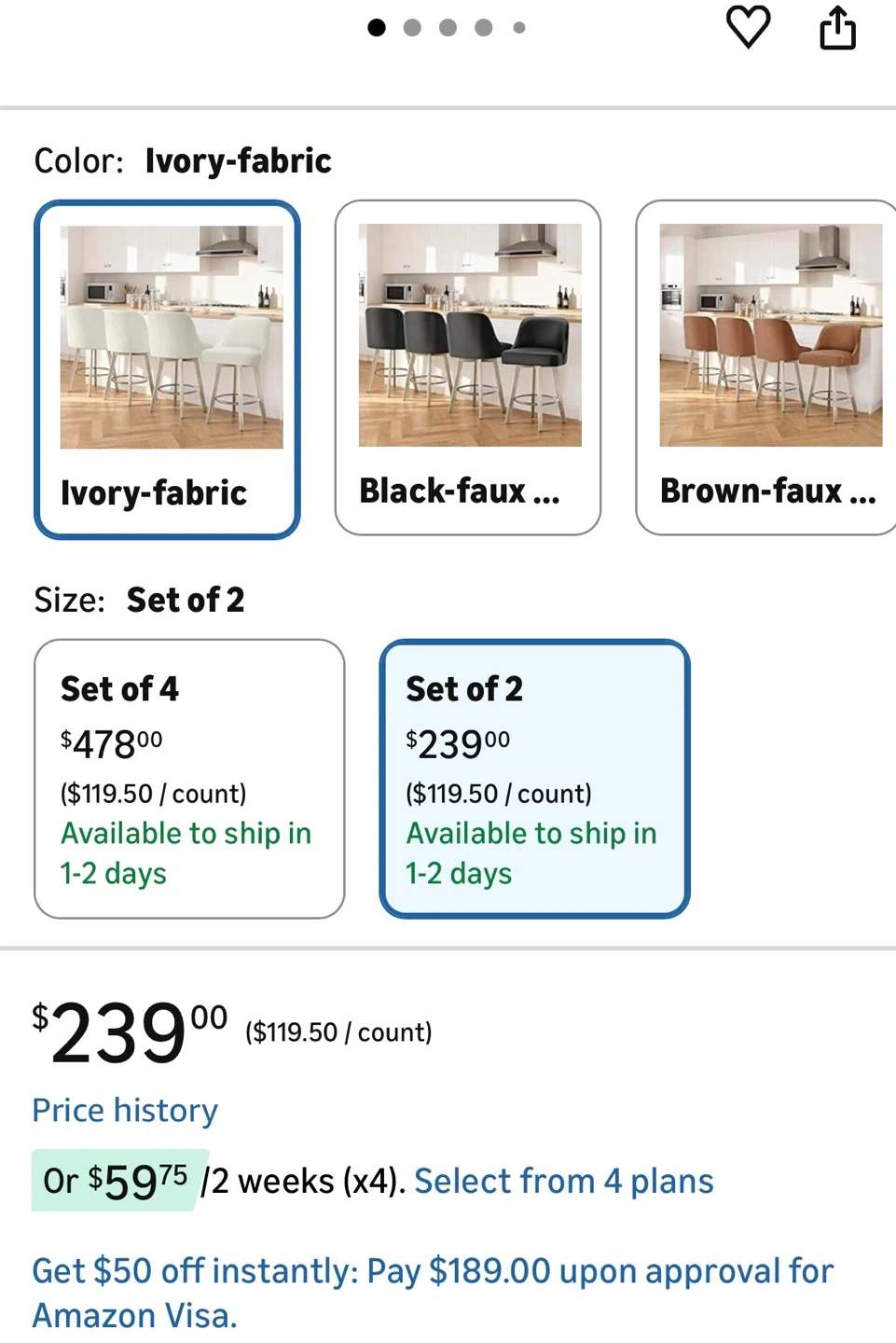Image resolution: width=896 pixels, height=1343 pixels.
Task: Tap the Amazon Visa $50 off offer
Action: 433,1293
